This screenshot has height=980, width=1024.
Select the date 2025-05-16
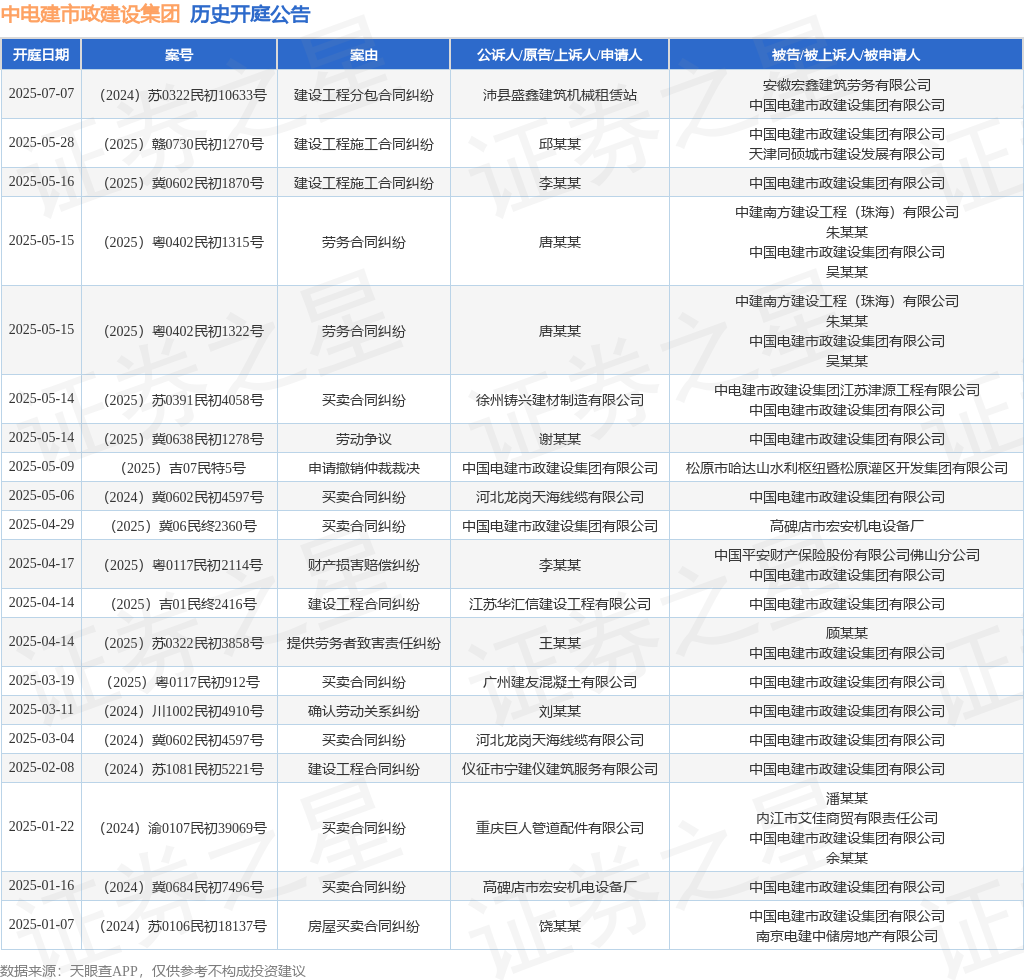point(41,182)
